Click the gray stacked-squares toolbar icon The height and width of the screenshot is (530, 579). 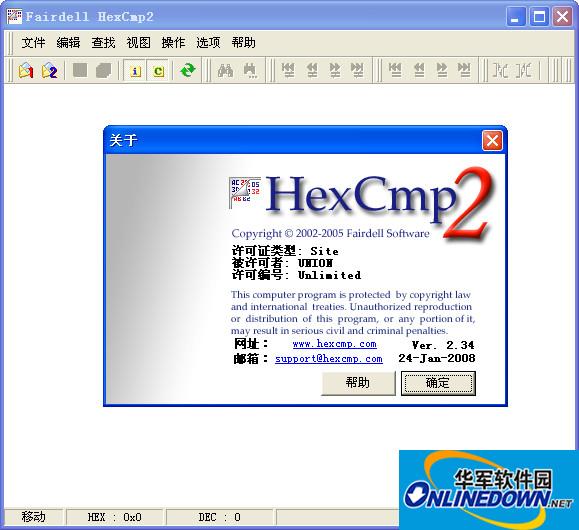tap(103, 70)
